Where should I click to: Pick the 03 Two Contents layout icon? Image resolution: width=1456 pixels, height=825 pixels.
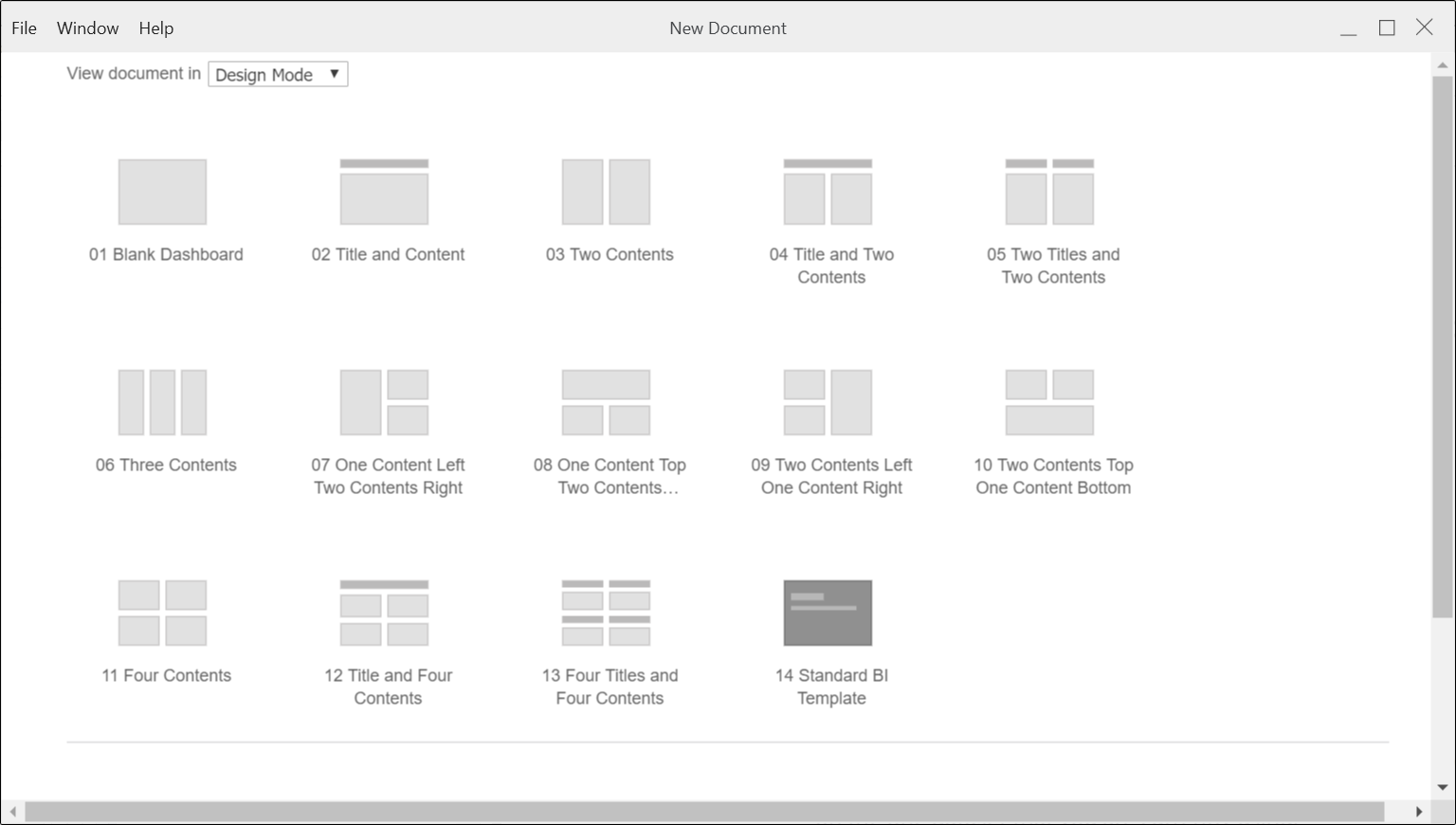click(606, 192)
